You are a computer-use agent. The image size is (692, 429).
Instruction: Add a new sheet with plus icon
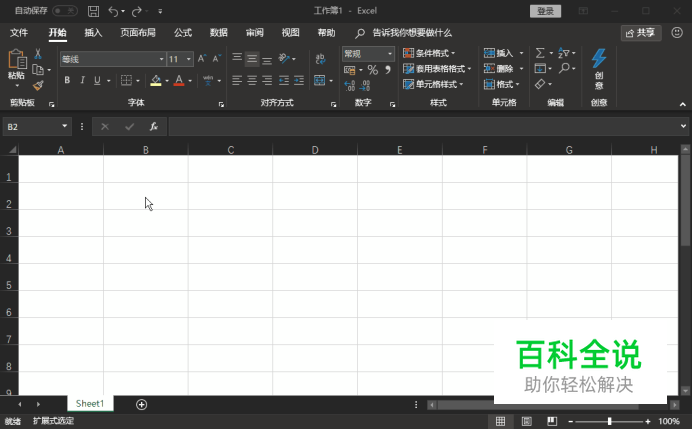[142, 404]
